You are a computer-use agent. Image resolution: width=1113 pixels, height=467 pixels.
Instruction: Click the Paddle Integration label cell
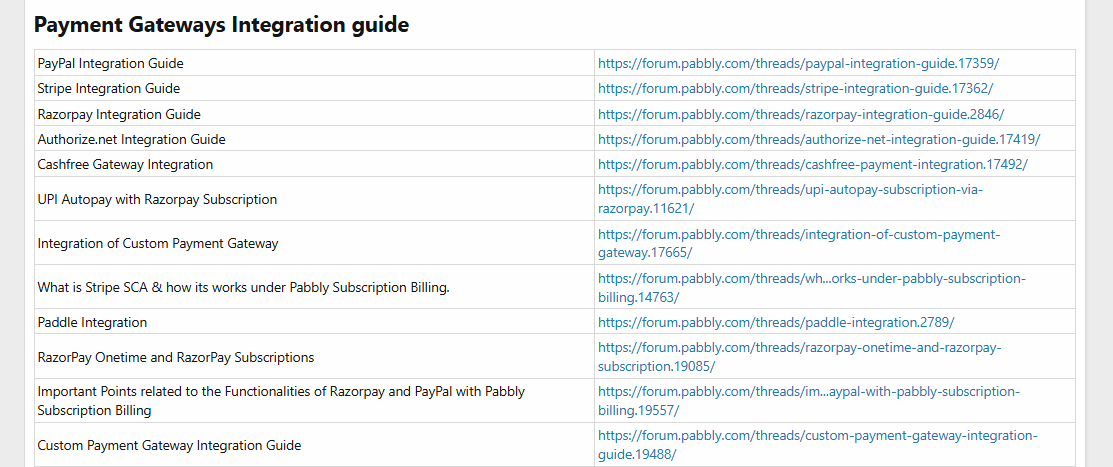(314, 322)
